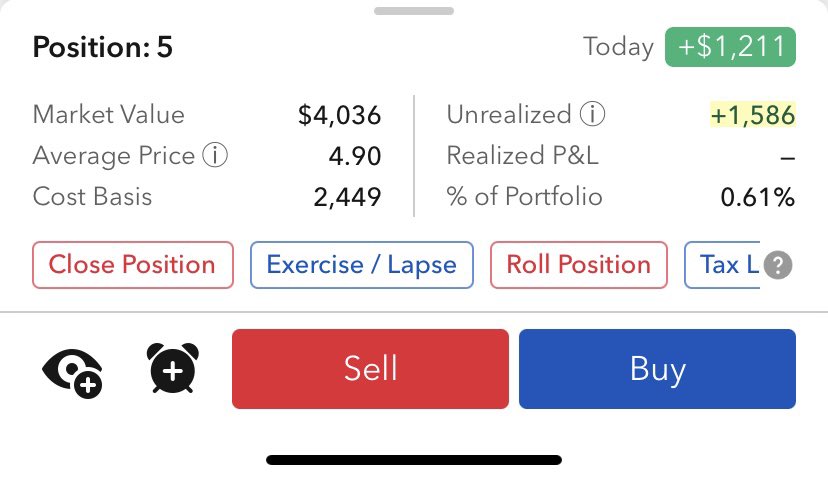Toggle the green Today +$1,211 badge
Screen dimensions: 828x481
(x=730, y=47)
